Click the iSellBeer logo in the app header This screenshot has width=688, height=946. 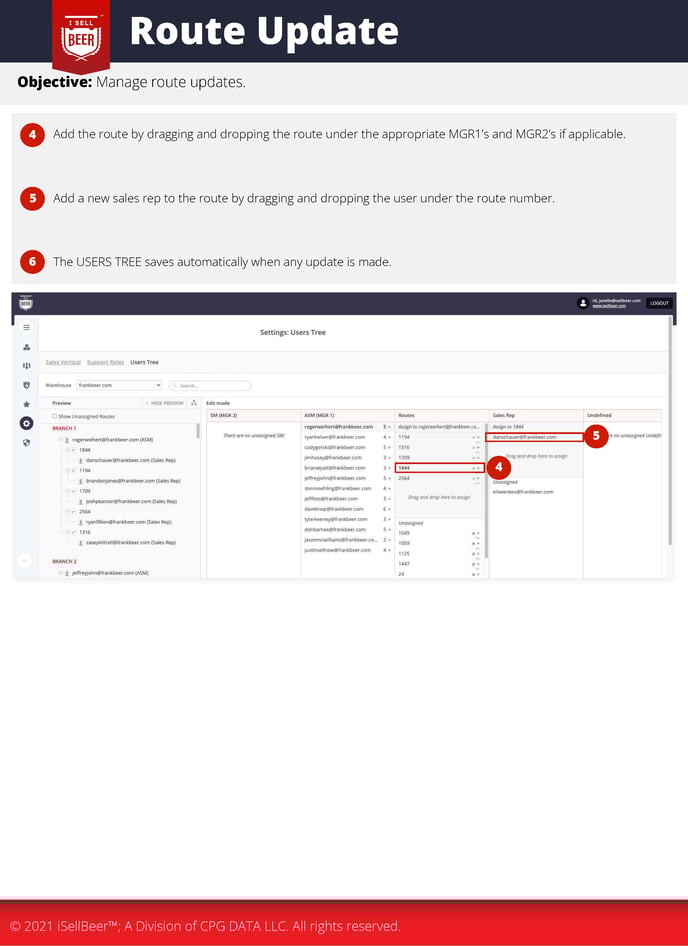click(26, 303)
